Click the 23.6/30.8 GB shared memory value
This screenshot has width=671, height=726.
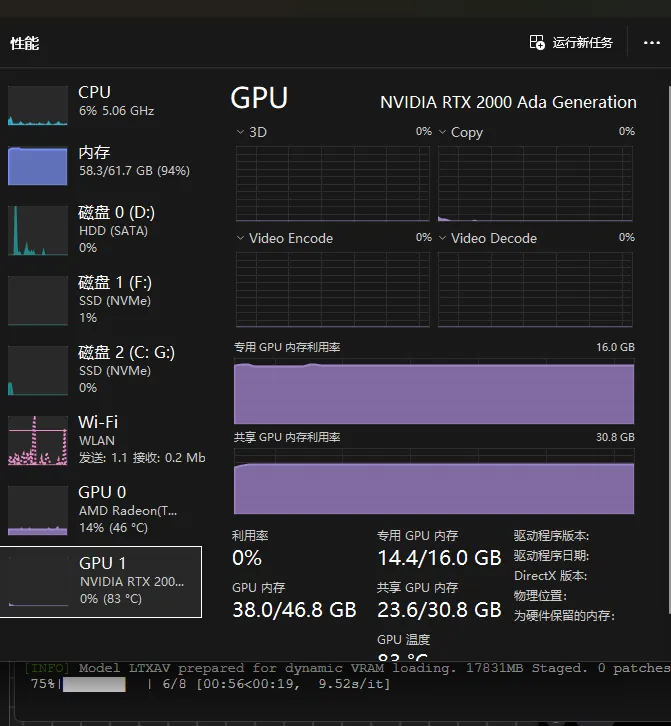[x=439, y=610]
